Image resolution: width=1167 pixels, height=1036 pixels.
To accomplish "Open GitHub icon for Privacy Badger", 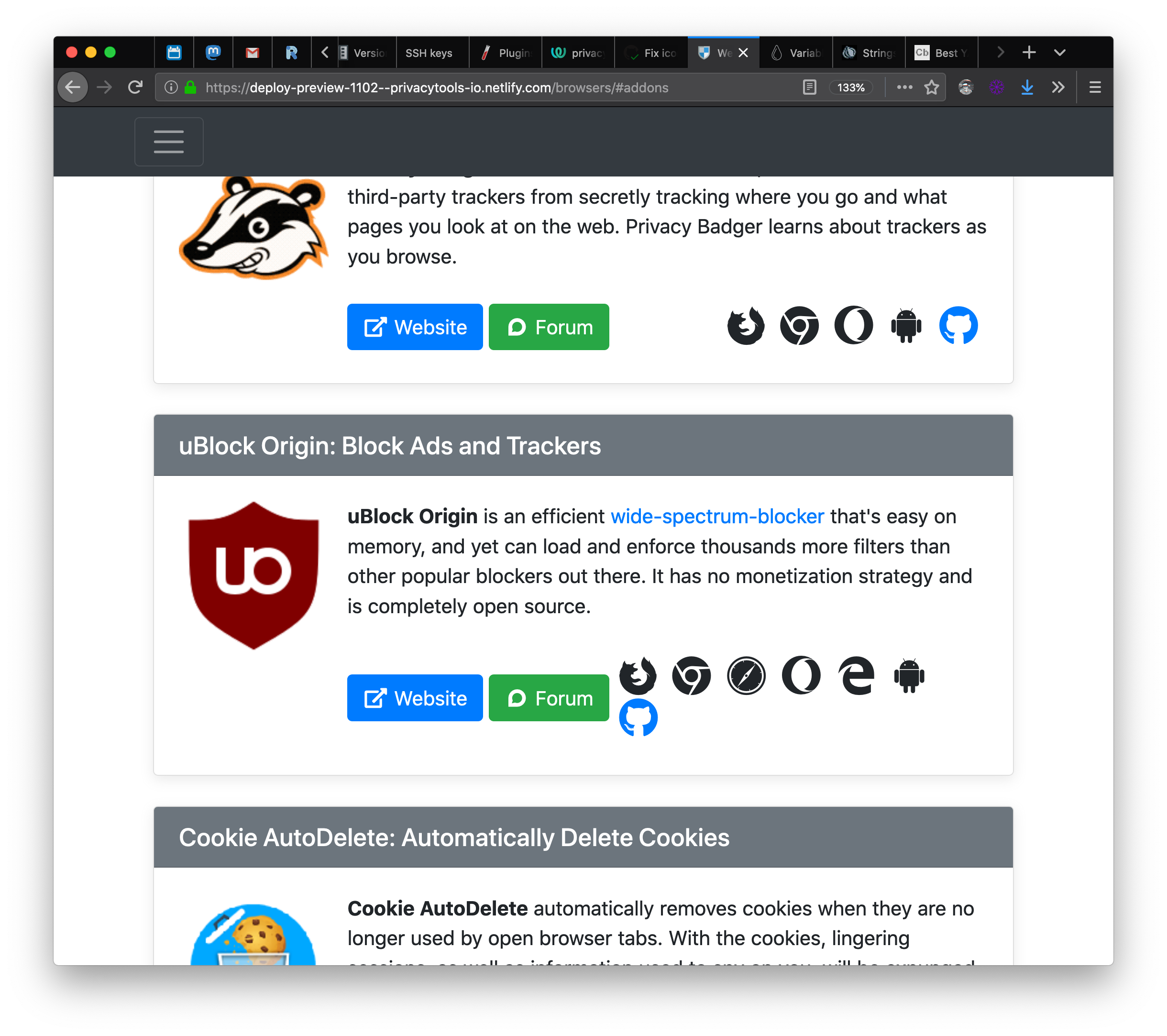I will pyautogui.click(x=958, y=326).
